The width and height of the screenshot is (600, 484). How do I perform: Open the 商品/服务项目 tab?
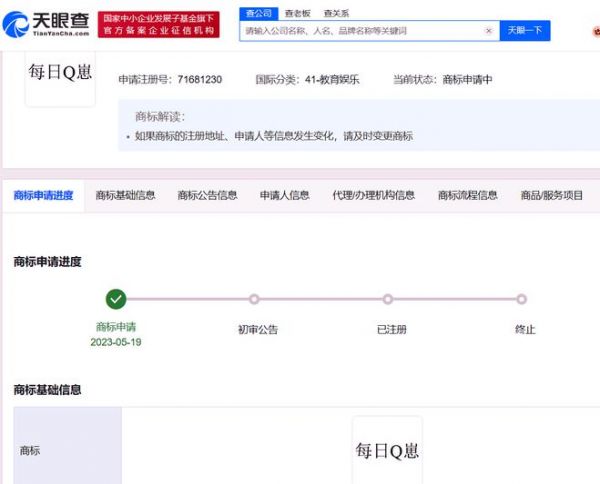point(551,196)
